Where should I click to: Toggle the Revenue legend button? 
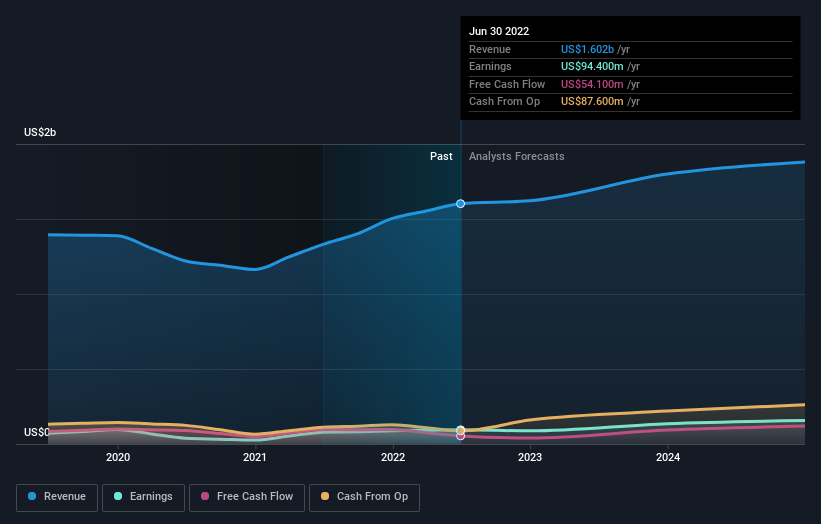(x=57, y=497)
